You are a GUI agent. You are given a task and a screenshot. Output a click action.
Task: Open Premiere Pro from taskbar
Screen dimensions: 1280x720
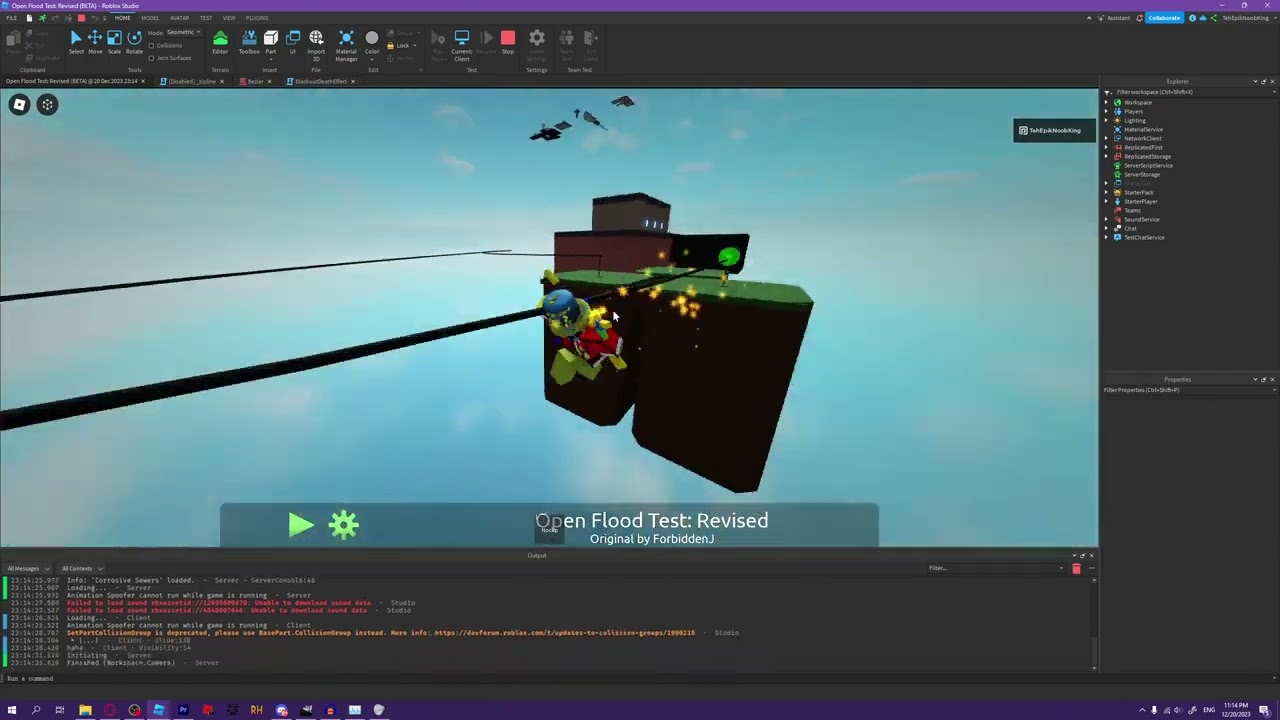[183, 710]
